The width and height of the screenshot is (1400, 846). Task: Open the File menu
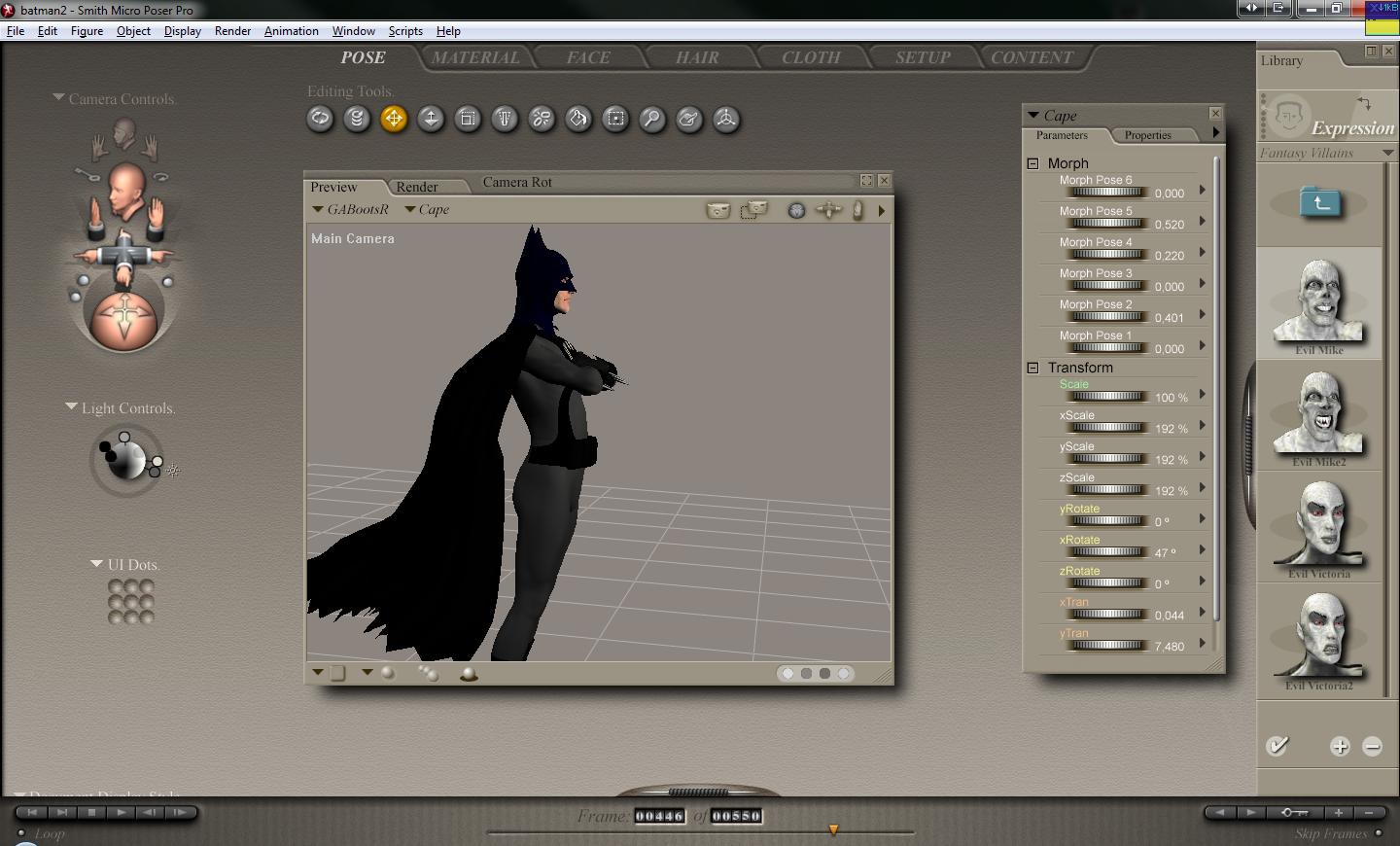[x=16, y=31]
